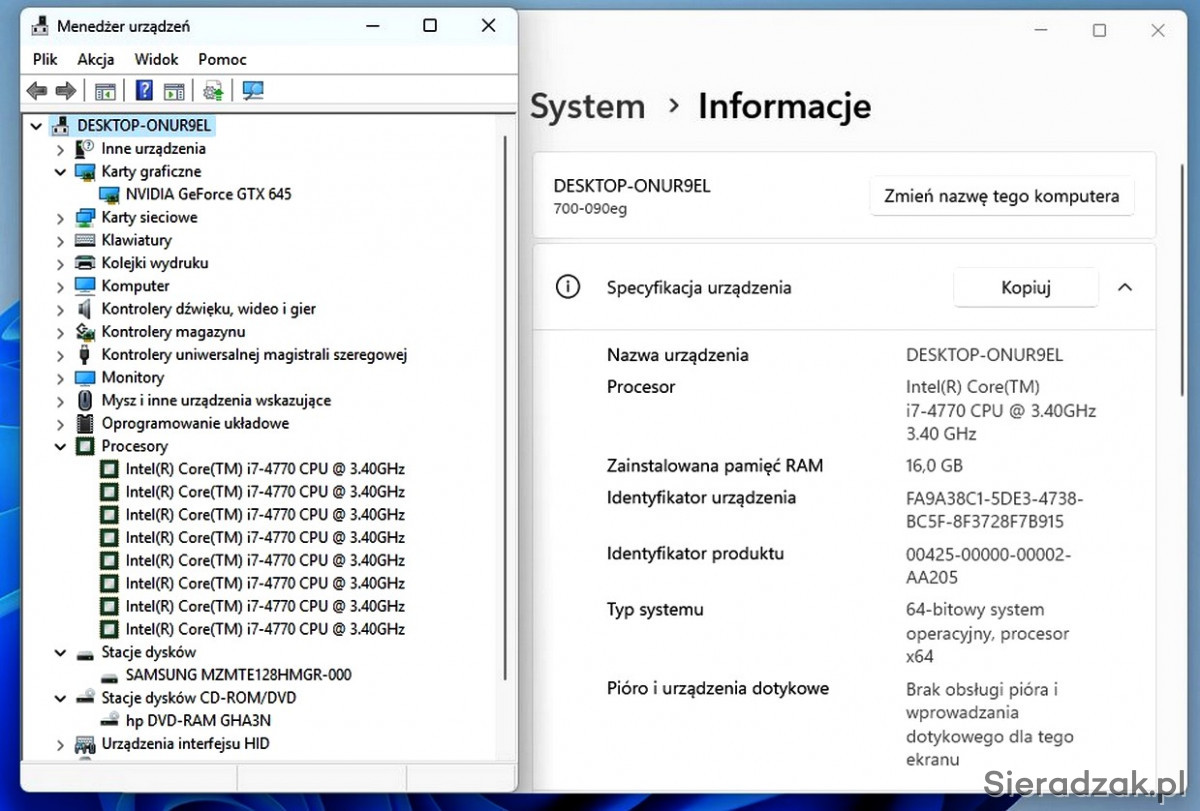Open the Akcja menu
The width and height of the screenshot is (1200, 811).
click(96, 59)
